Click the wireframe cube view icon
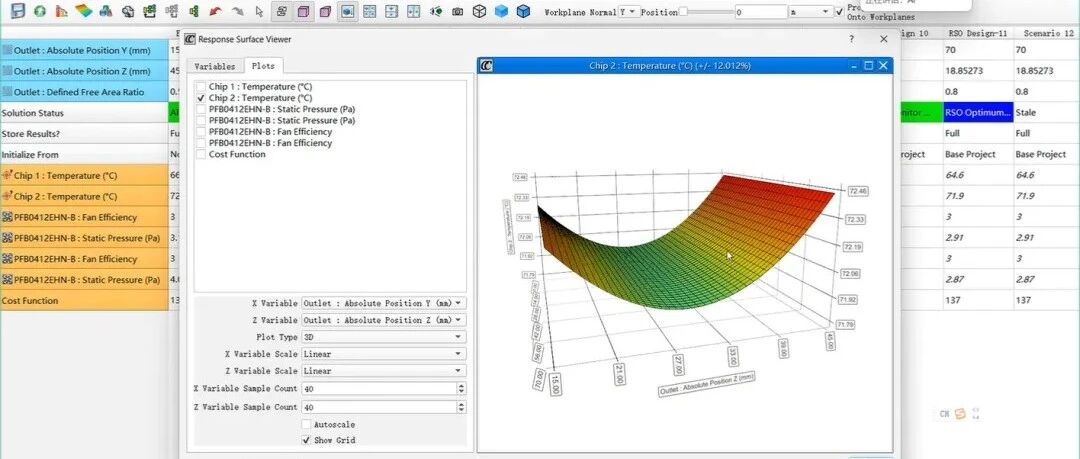 [479, 11]
